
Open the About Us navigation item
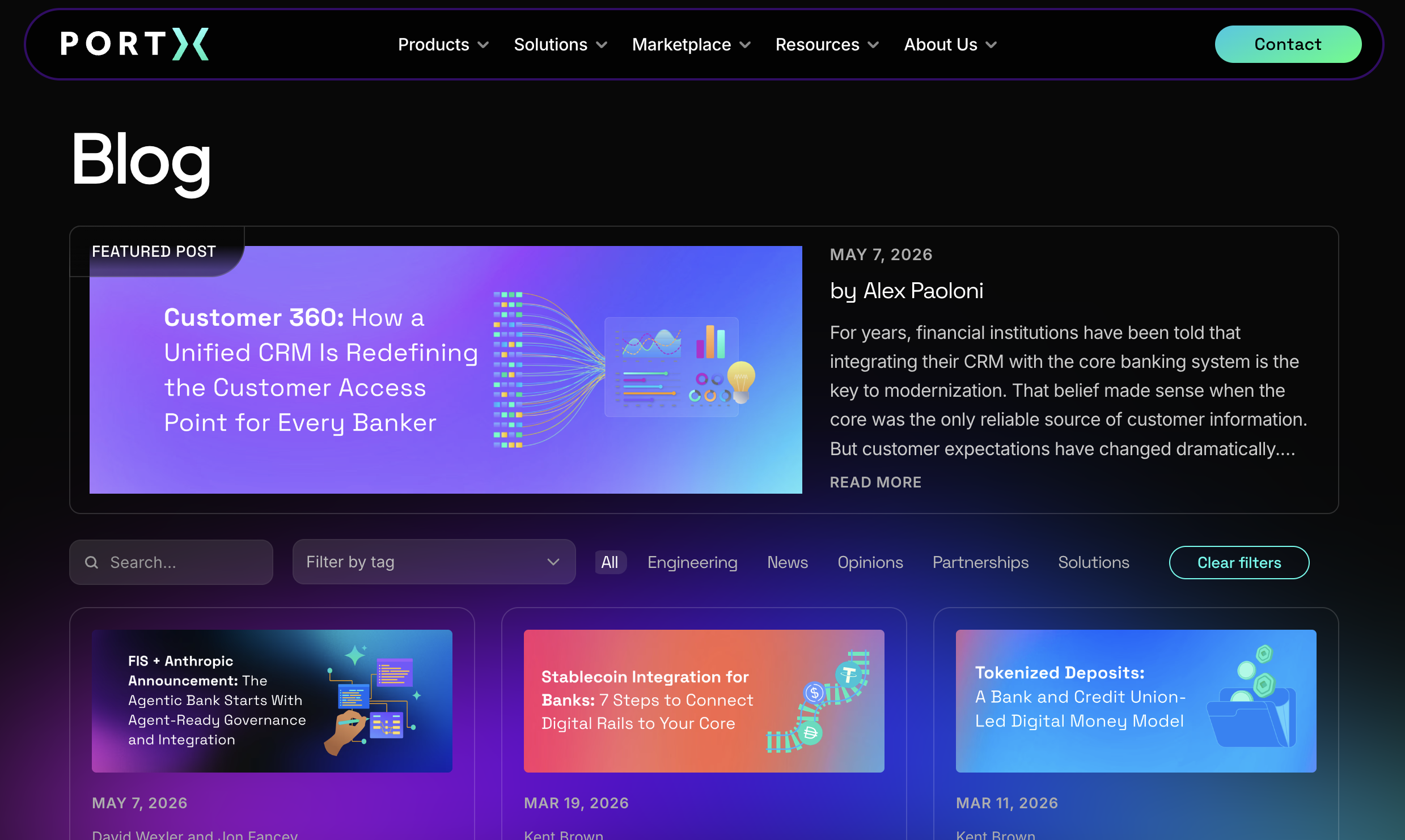pos(941,44)
